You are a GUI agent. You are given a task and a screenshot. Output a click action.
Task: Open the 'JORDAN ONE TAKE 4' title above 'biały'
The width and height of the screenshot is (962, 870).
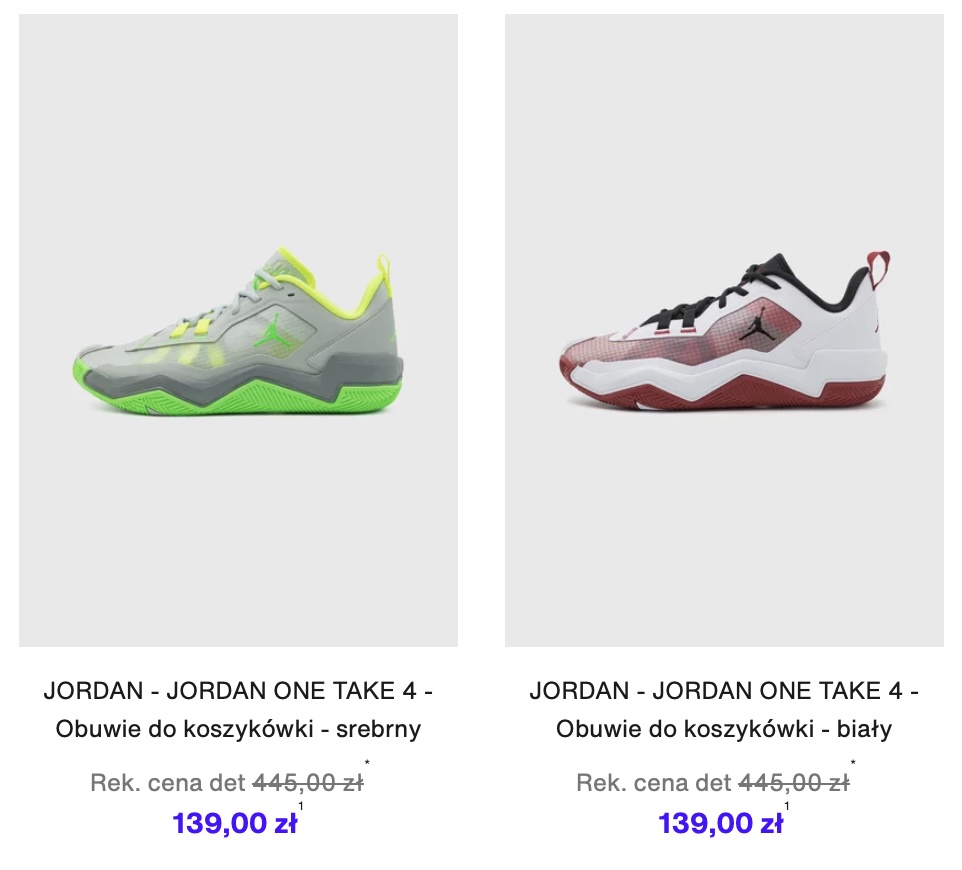click(777, 691)
